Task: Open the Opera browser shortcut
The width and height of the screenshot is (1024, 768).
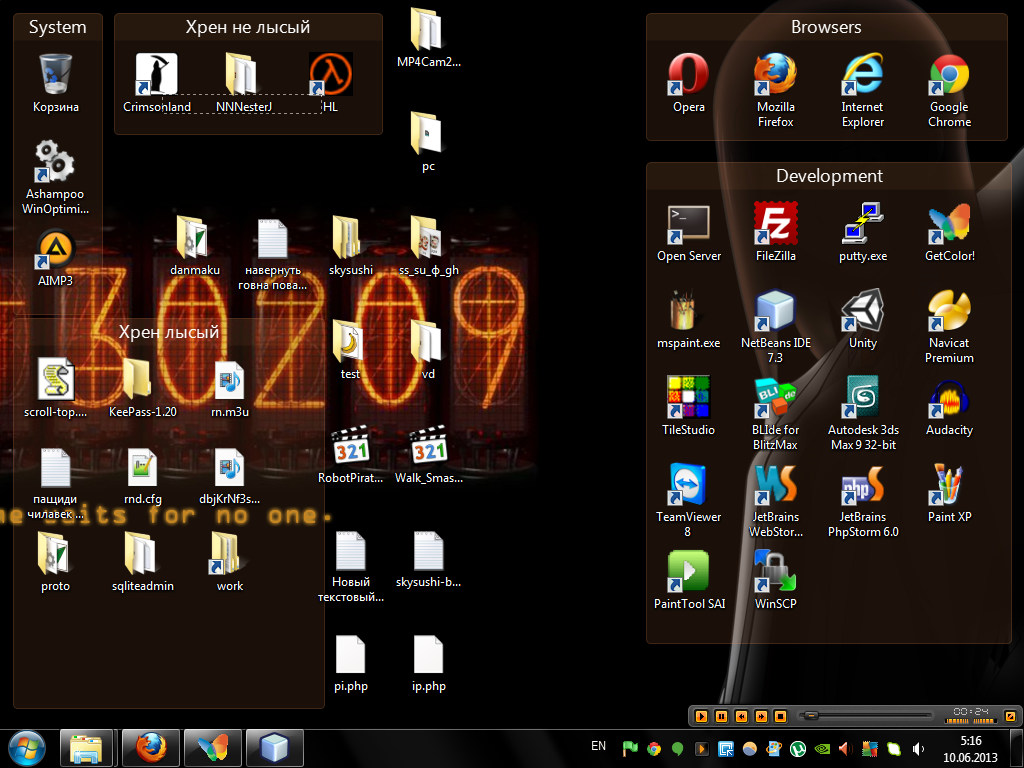Action: click(688, 75)
